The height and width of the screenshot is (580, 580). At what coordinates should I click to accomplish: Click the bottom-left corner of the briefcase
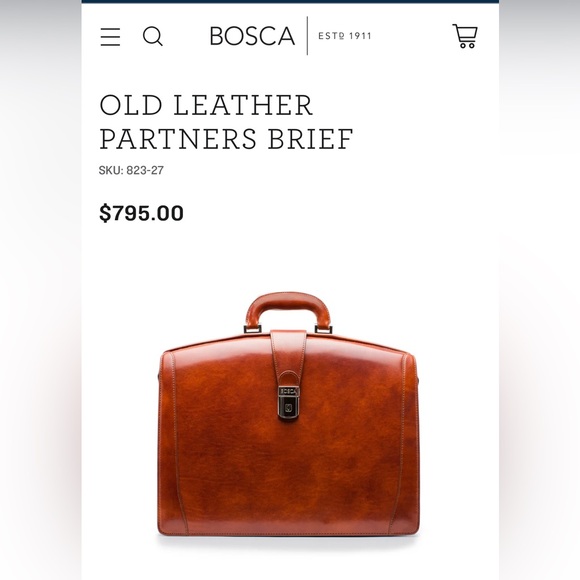166,527
